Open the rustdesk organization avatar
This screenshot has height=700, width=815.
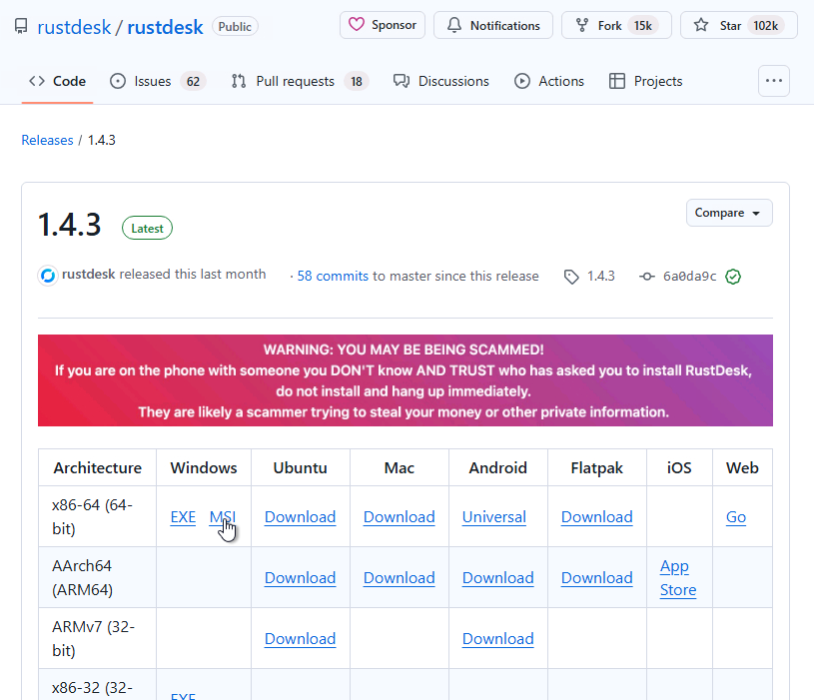(48, 275)
